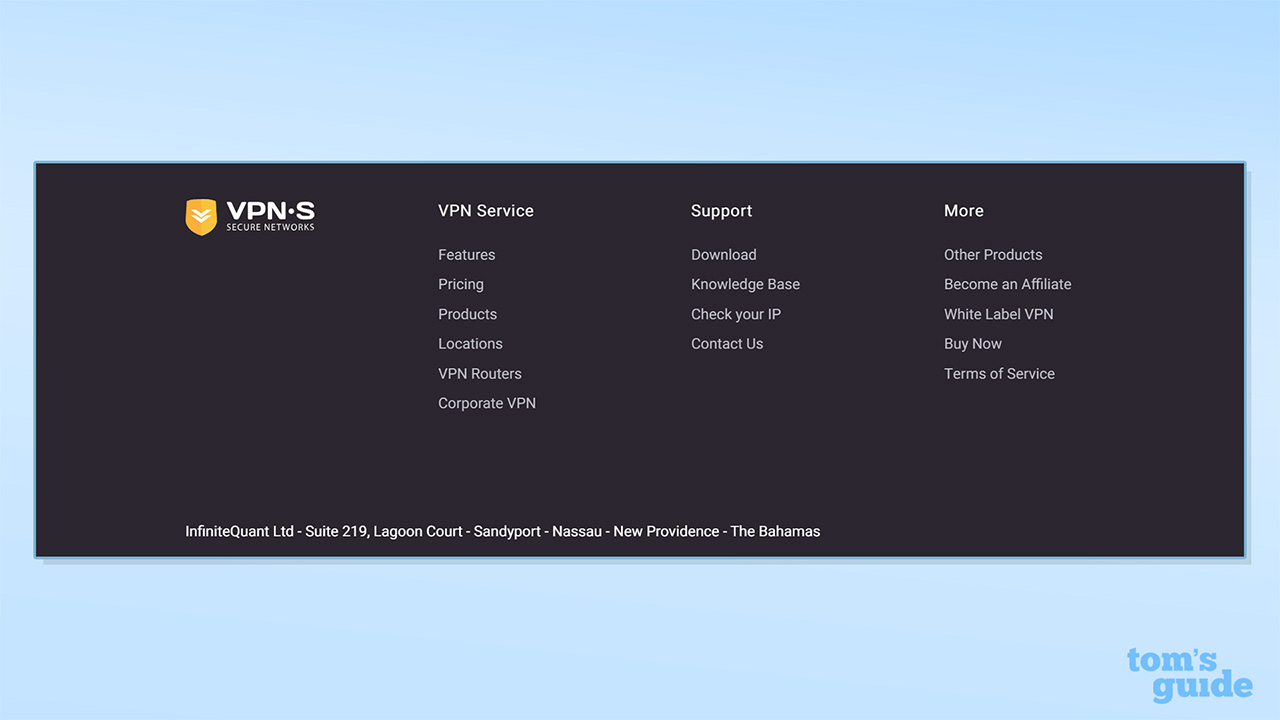Open the Contact Us page
Viewport: 1280px width, 720px height.
pos(726,344)
